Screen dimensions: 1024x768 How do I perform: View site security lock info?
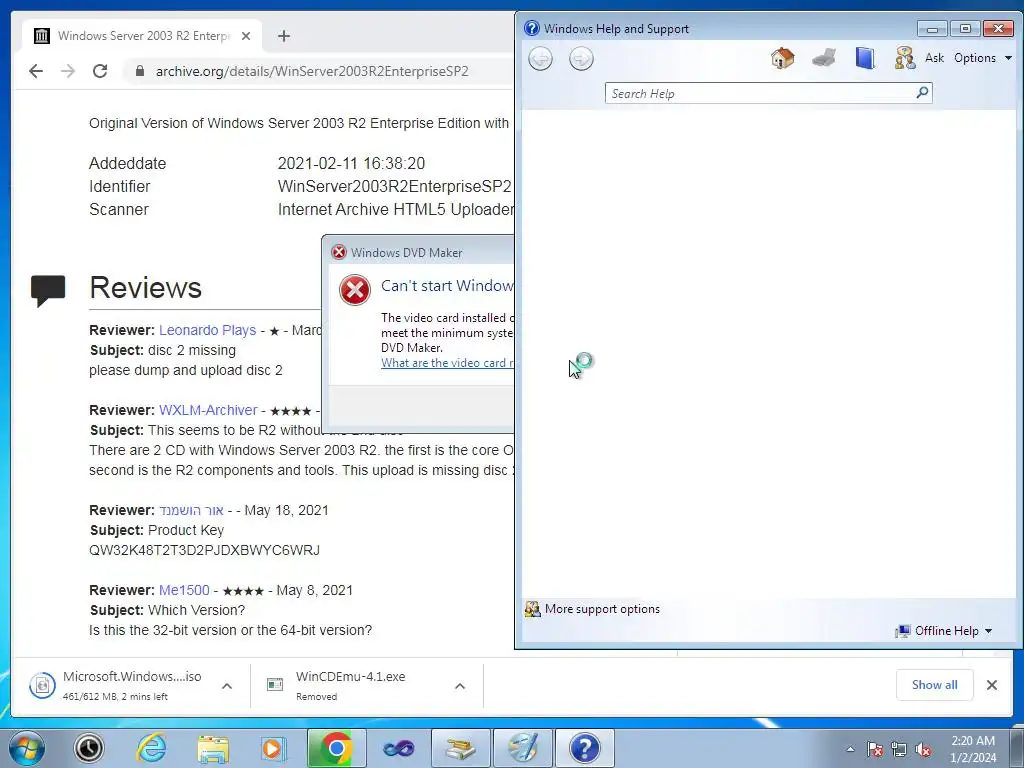point(140,71)
